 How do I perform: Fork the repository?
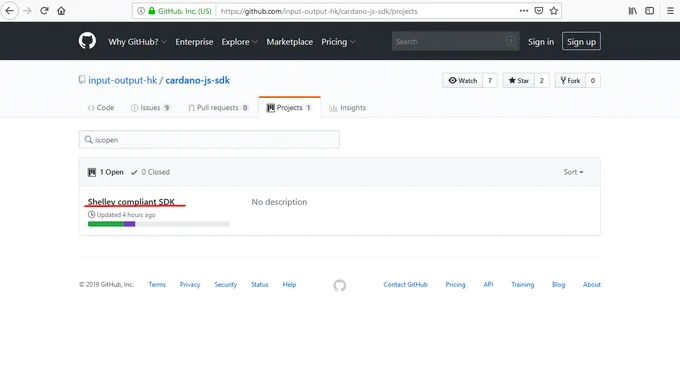[570, 81]
